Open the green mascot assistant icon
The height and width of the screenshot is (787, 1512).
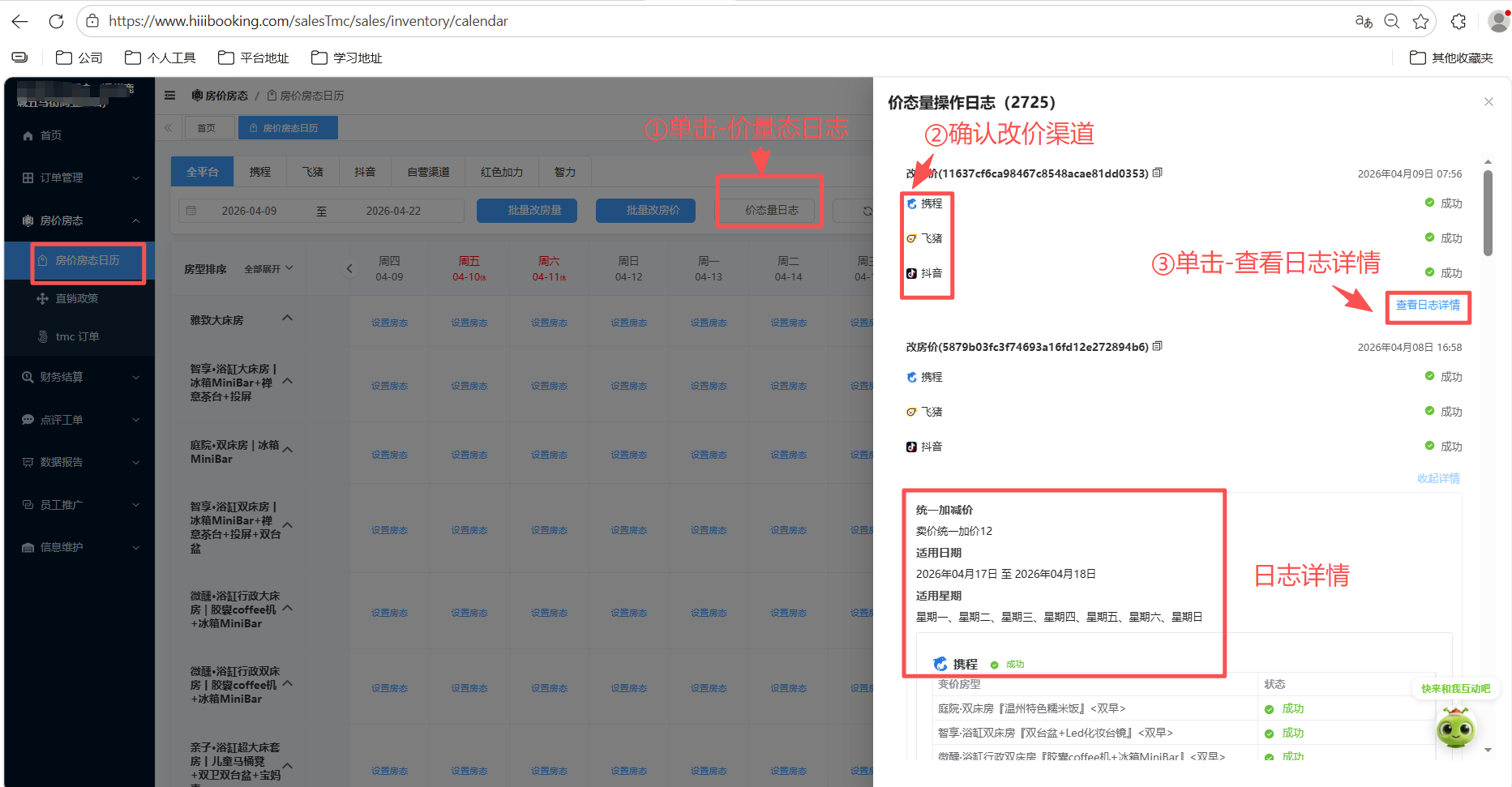point(1455,729)
